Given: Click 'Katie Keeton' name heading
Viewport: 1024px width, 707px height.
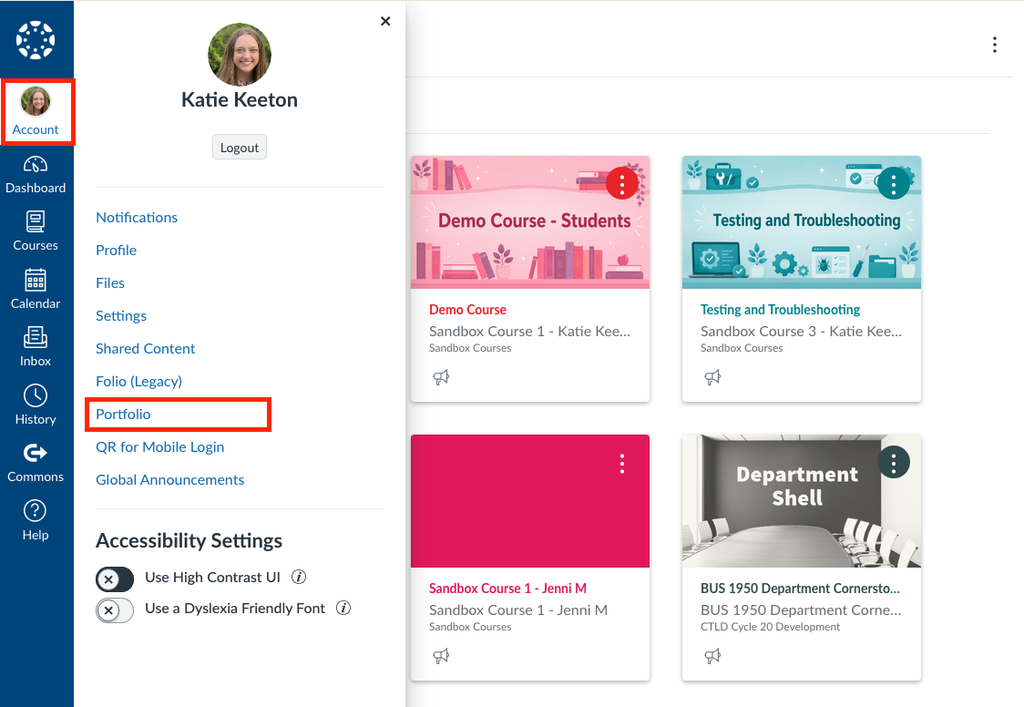Looking at the screenshot, I should [239, 100].
